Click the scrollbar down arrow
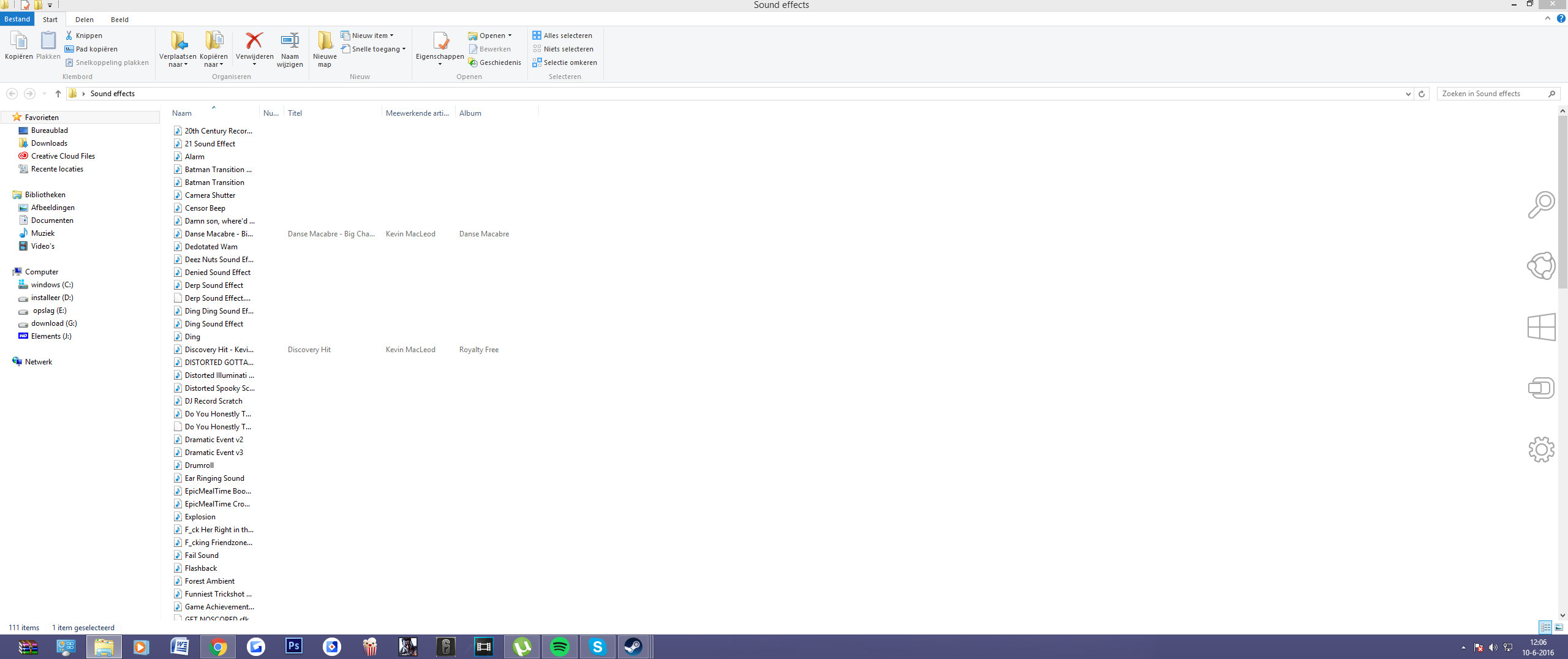The image size is (1568, 659). pyautogui.click(x=1562, y=615)
